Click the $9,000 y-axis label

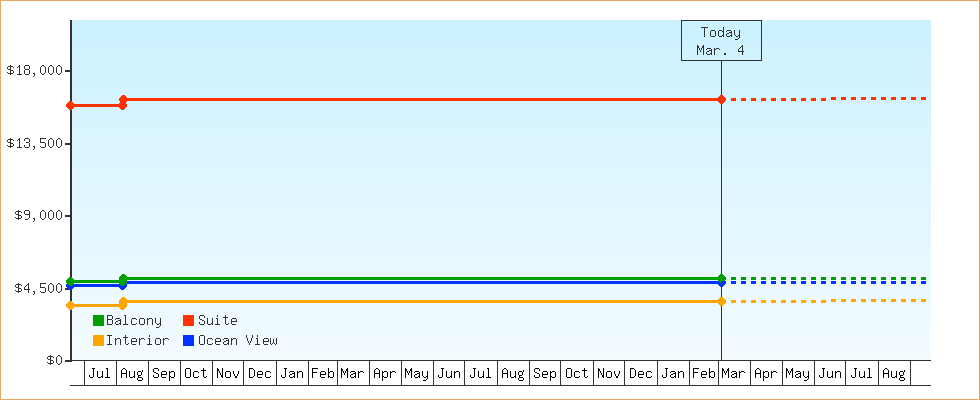tap(38, 215)
